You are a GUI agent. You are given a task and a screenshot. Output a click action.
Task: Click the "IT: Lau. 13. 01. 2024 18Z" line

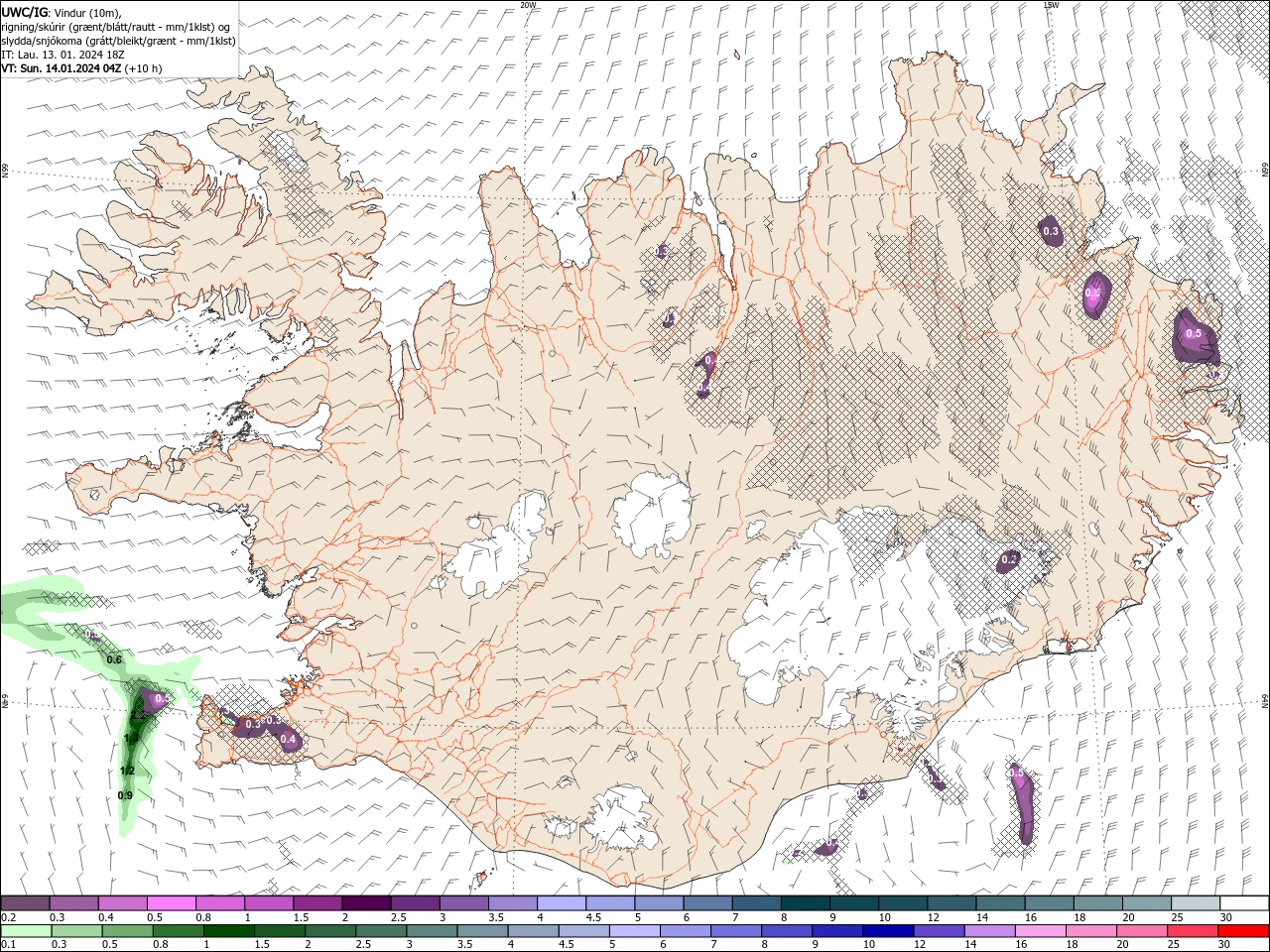click(x=63, y=55)
